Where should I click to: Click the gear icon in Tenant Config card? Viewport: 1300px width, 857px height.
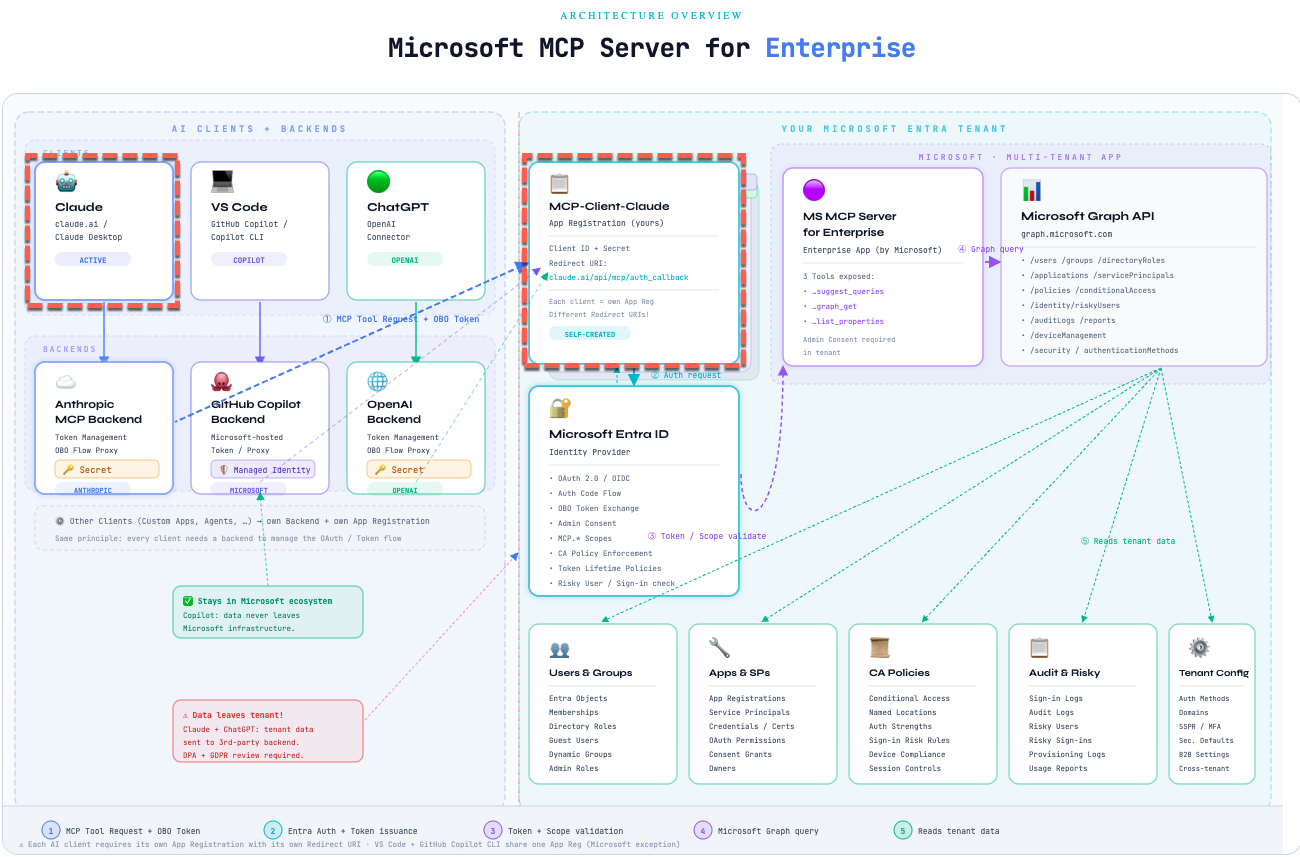(1199, 647)
